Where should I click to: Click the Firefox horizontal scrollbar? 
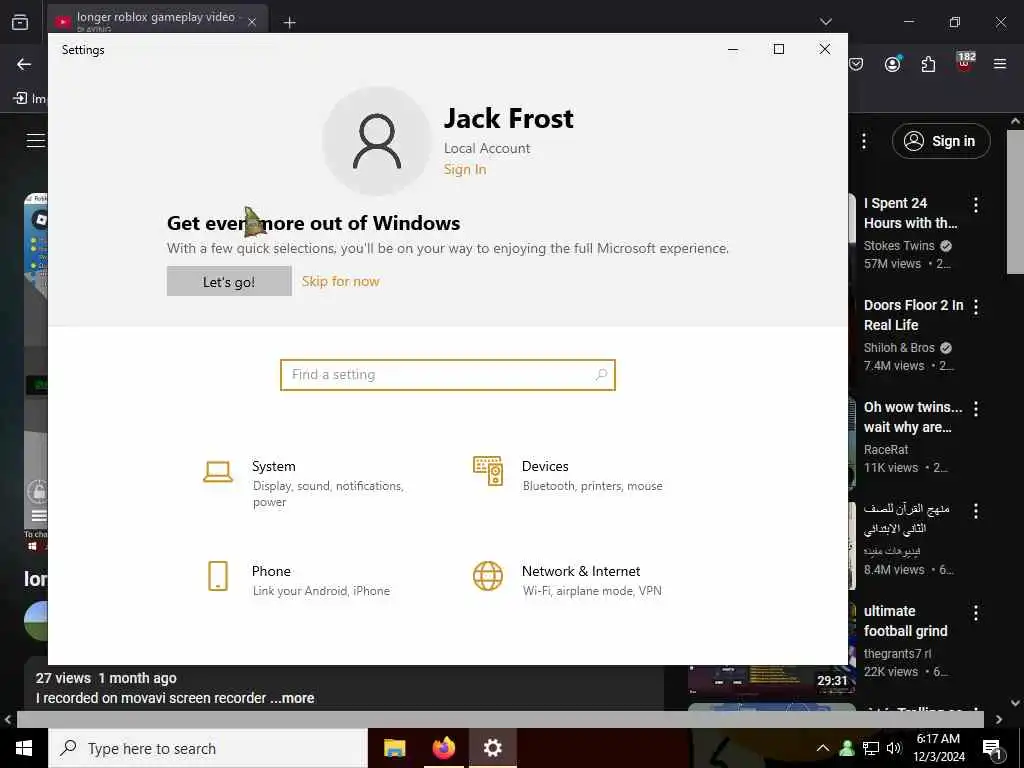(500, 719)
